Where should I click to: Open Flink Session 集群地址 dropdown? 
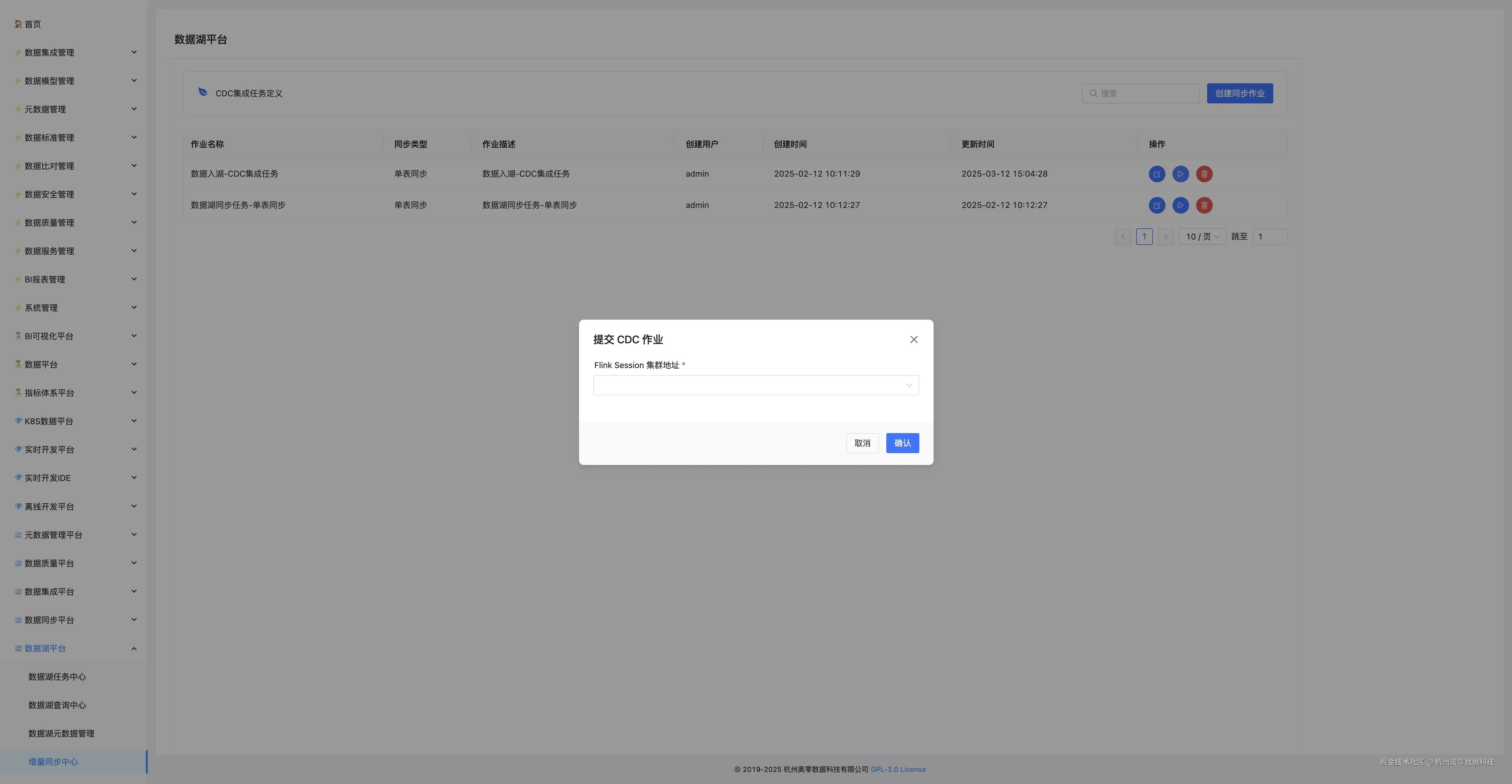pos(755,385)
